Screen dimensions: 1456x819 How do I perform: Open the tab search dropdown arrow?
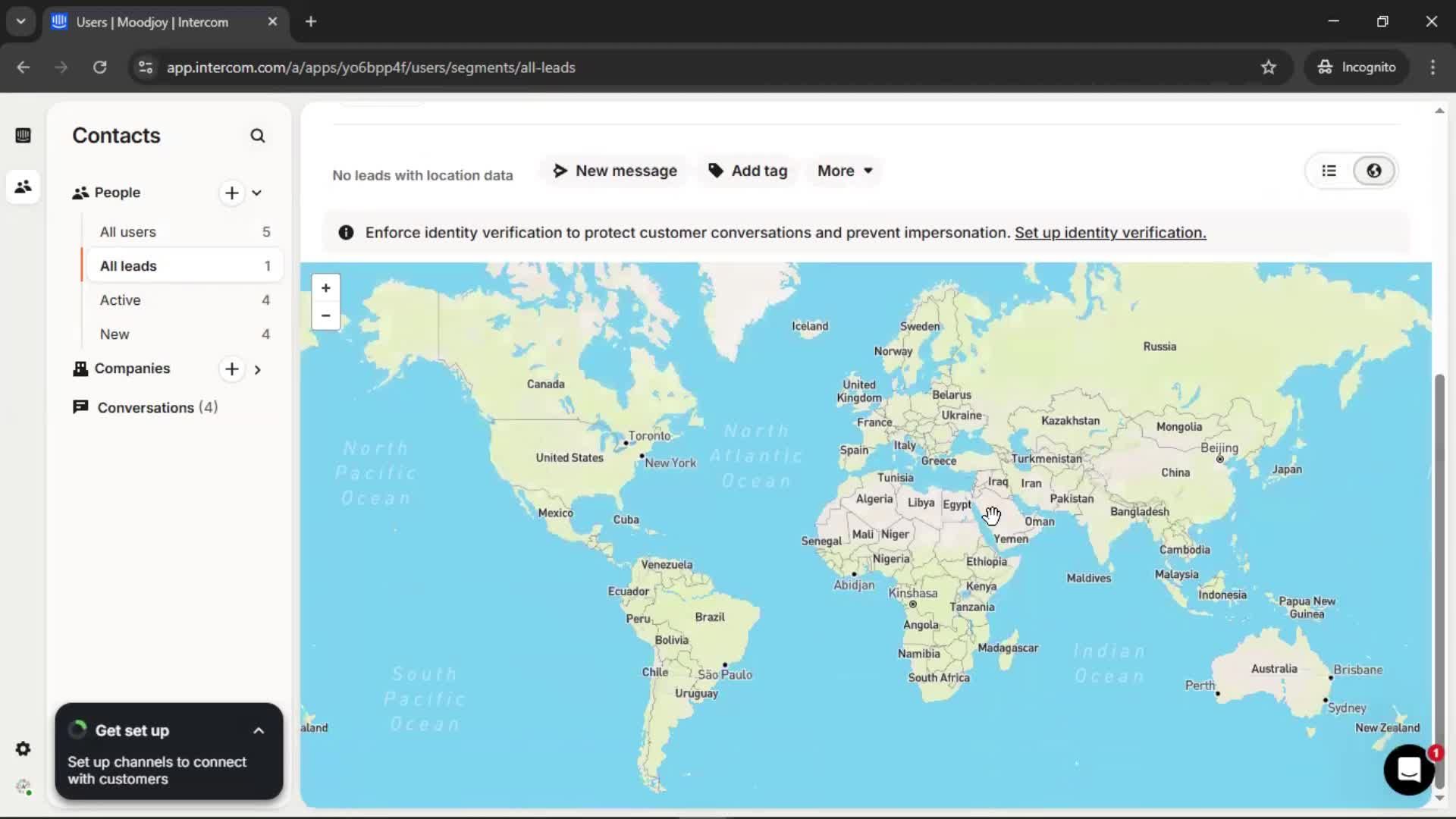21,22
